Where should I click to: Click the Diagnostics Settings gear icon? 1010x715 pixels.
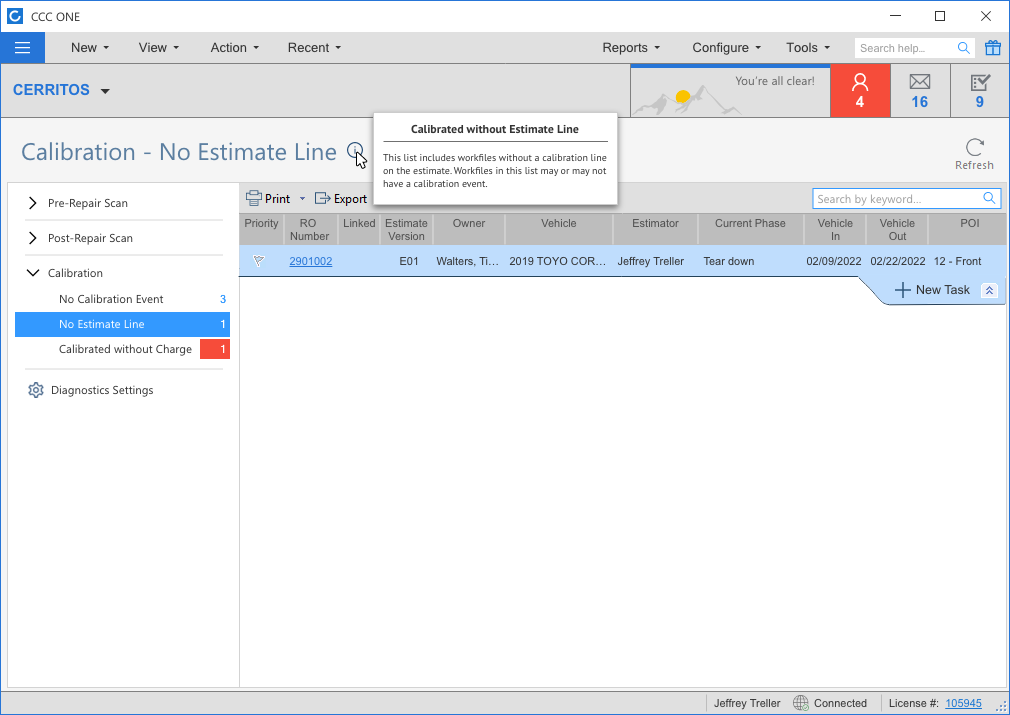(35, 390)
